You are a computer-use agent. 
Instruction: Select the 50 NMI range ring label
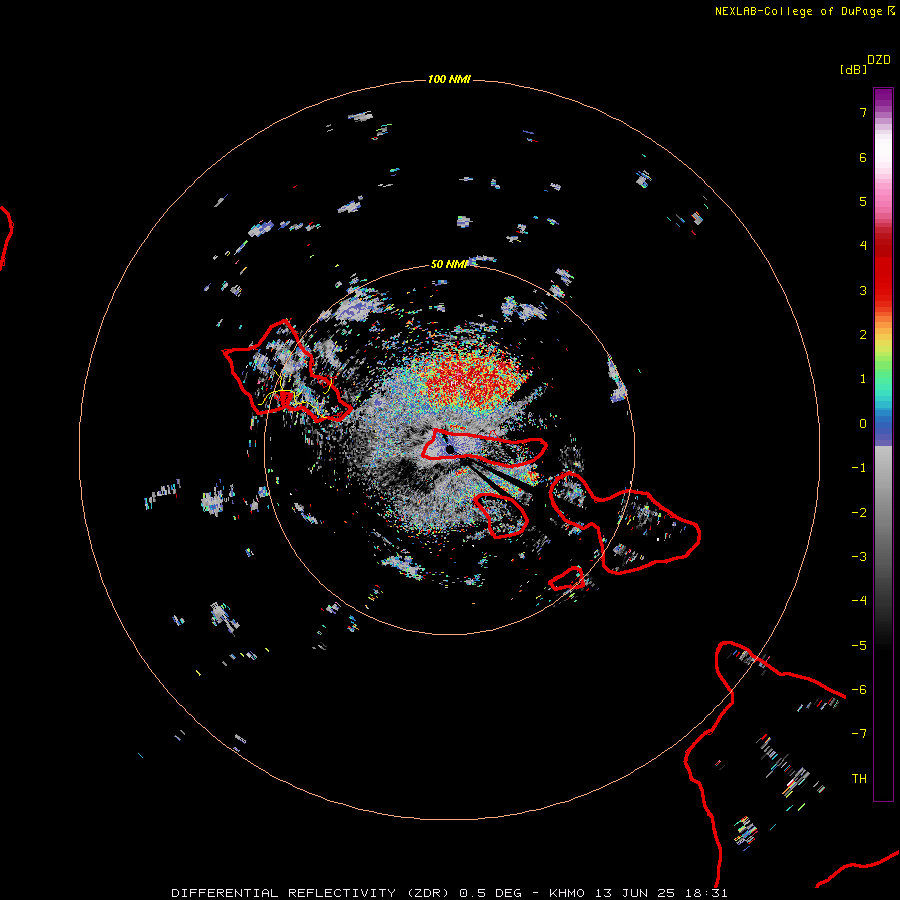coord(449,264)
